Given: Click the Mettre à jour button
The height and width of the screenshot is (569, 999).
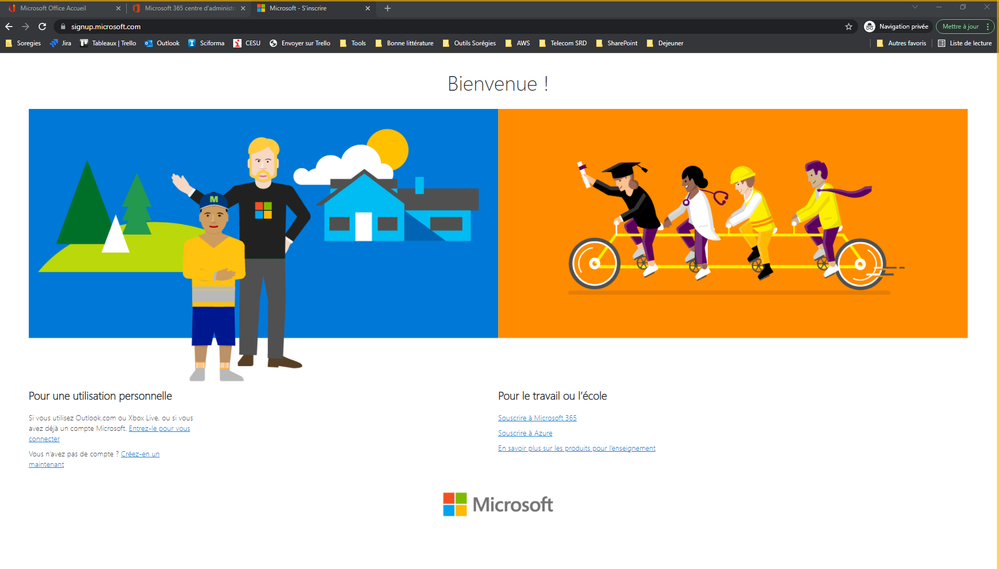Looking at the screenshot, I should coord(964,27).
